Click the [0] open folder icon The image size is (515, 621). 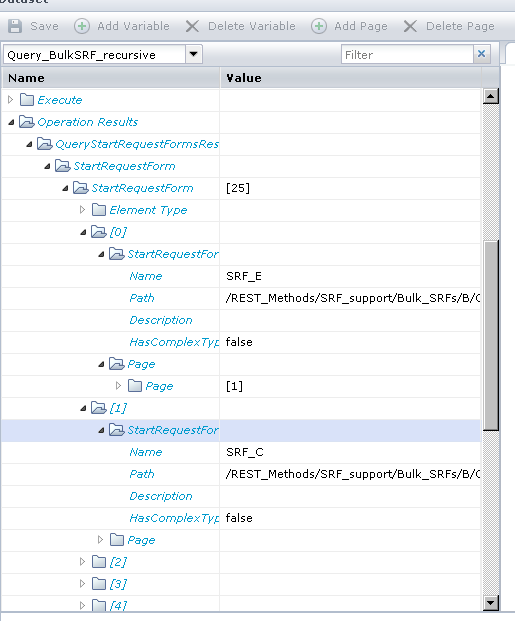pos(99,231)
